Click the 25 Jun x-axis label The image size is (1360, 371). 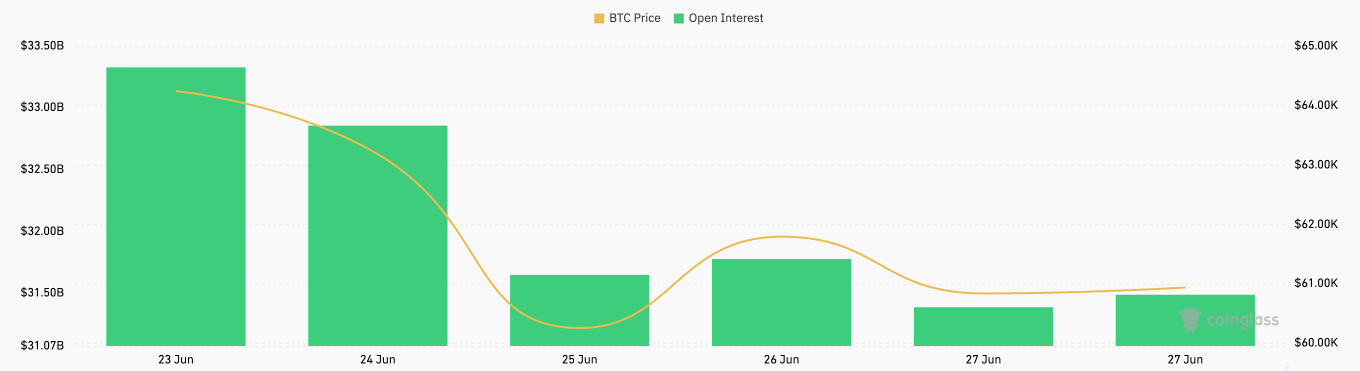(580, 359)
